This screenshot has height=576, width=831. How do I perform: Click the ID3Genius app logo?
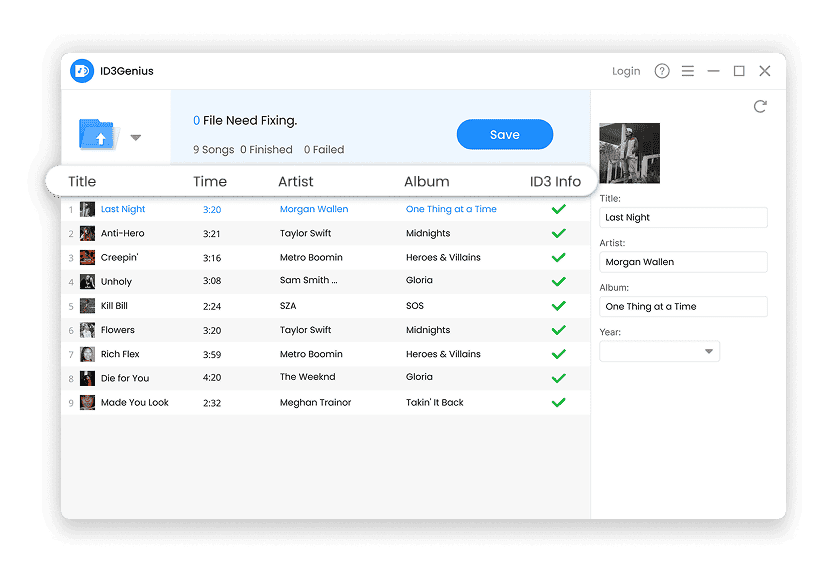tap(82, 71)
